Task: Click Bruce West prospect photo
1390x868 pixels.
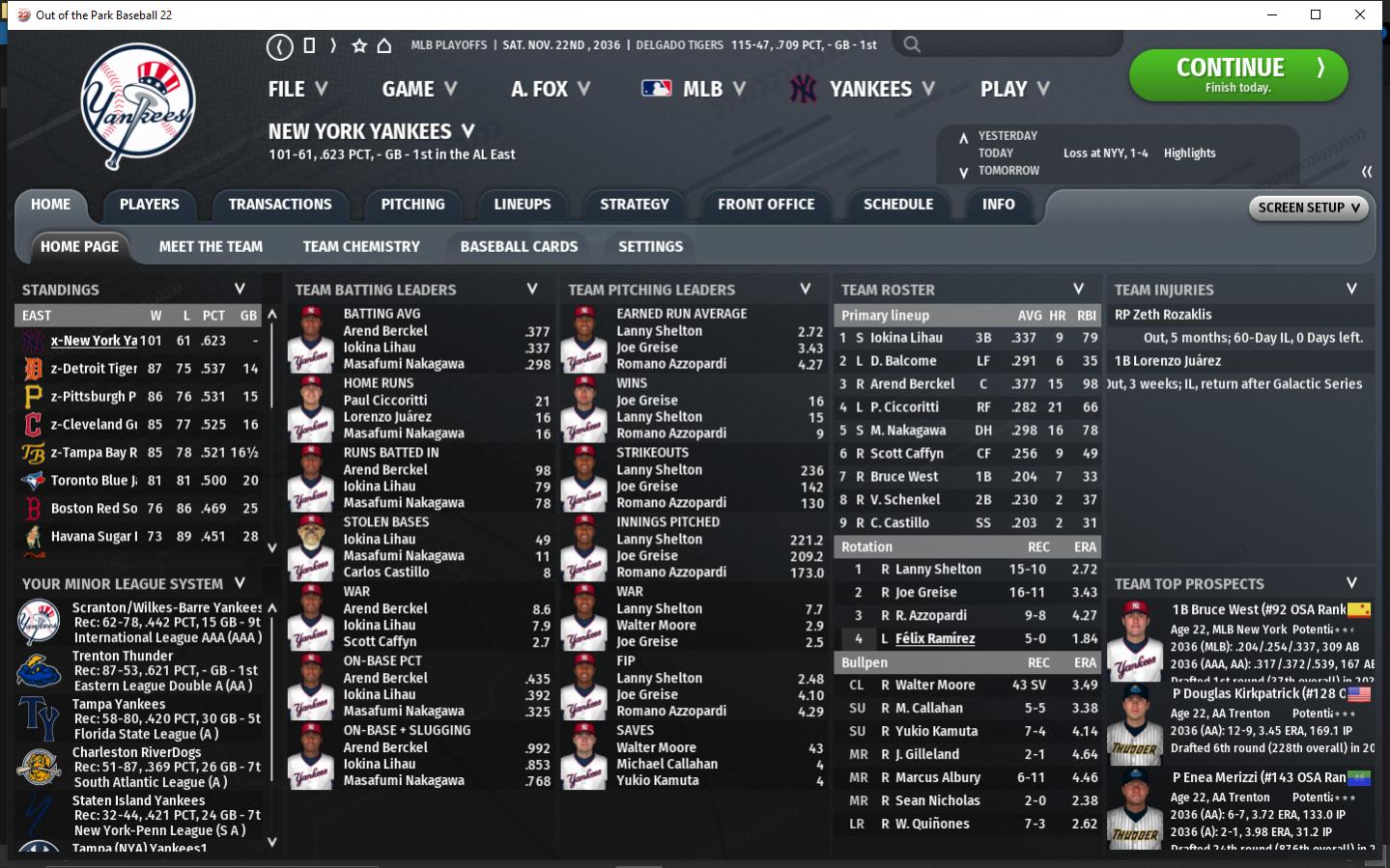Action: tap(1135, 641)
